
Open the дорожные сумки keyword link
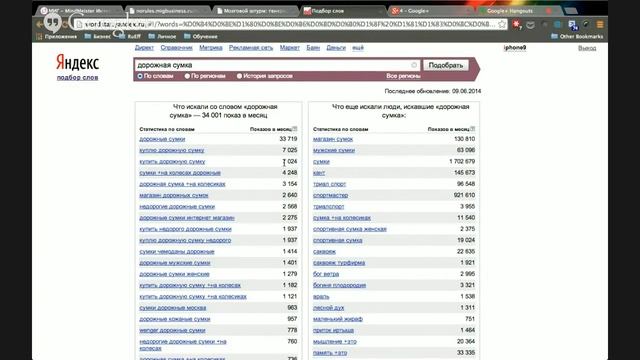(x=162, y=139)
